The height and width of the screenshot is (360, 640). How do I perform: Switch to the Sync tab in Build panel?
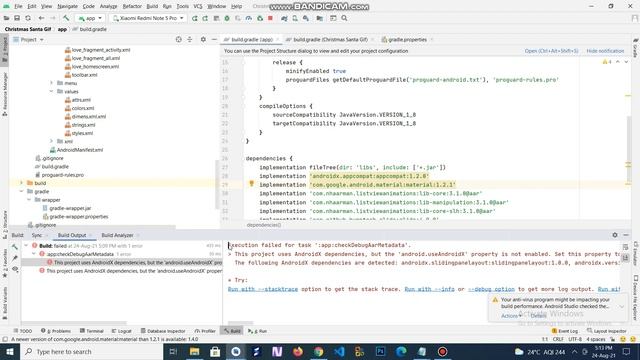point(37,235)
